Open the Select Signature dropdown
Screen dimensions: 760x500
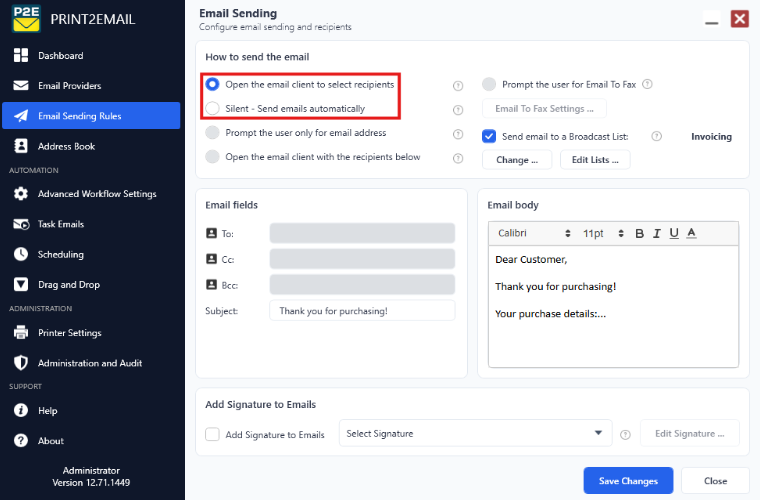pyautogui.click(x=475, y=433)
